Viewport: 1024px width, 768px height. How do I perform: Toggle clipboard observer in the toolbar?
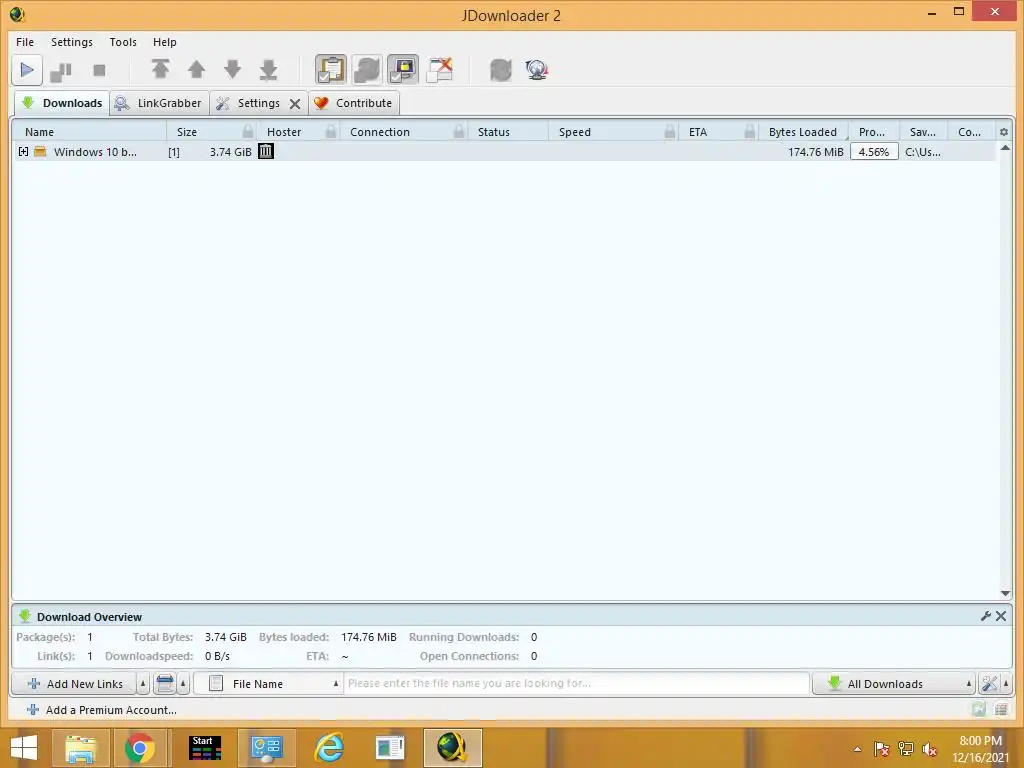pos(330,70)
